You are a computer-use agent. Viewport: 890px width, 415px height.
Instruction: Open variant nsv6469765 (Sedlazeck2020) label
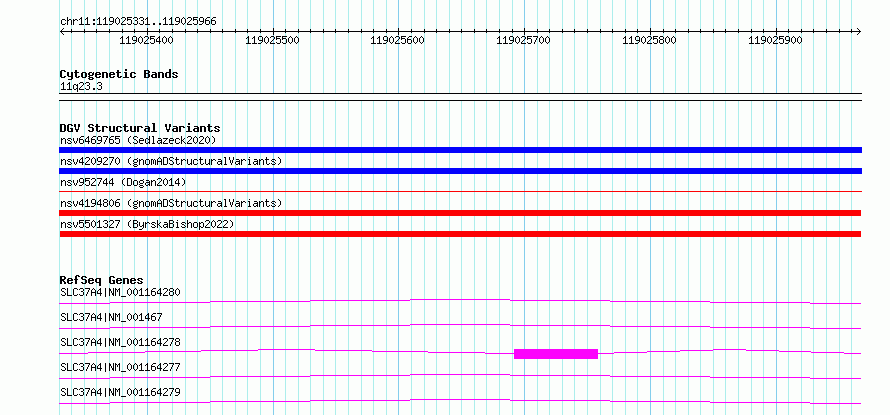point(138,140)
